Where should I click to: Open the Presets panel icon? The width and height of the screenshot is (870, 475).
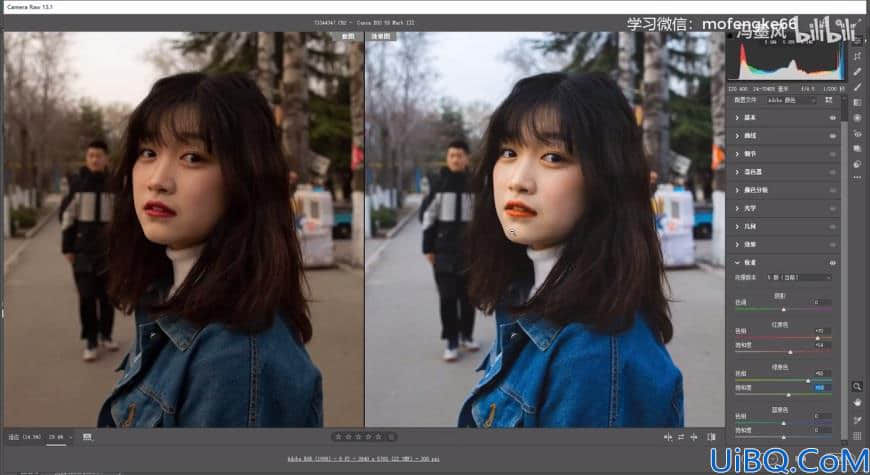click(x=858, y=164)
